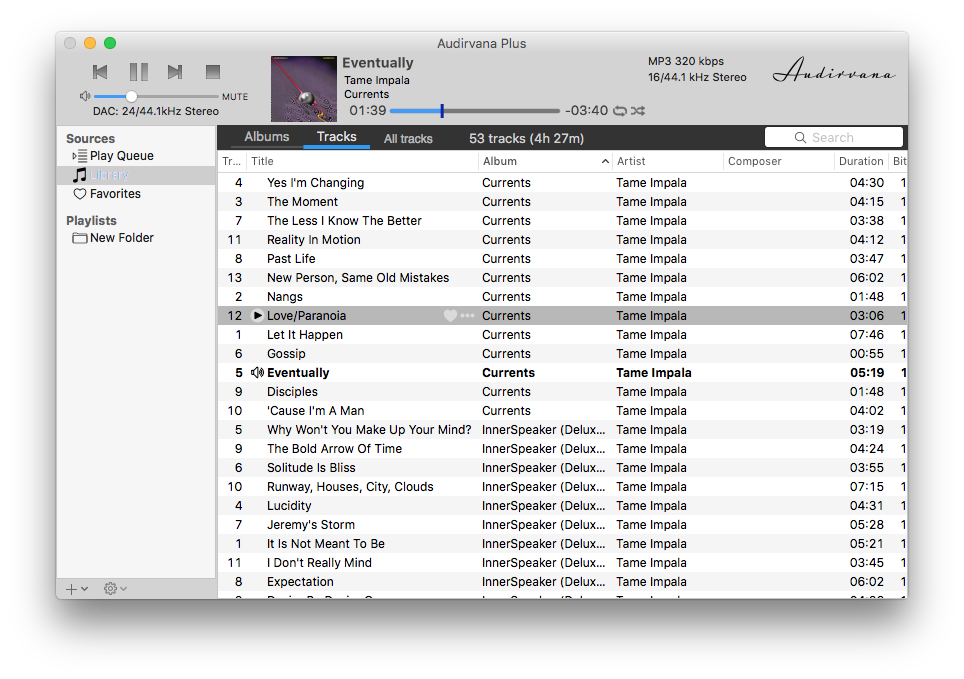
Task: Select the New Folder playlist
Action: tap(122, 238)
